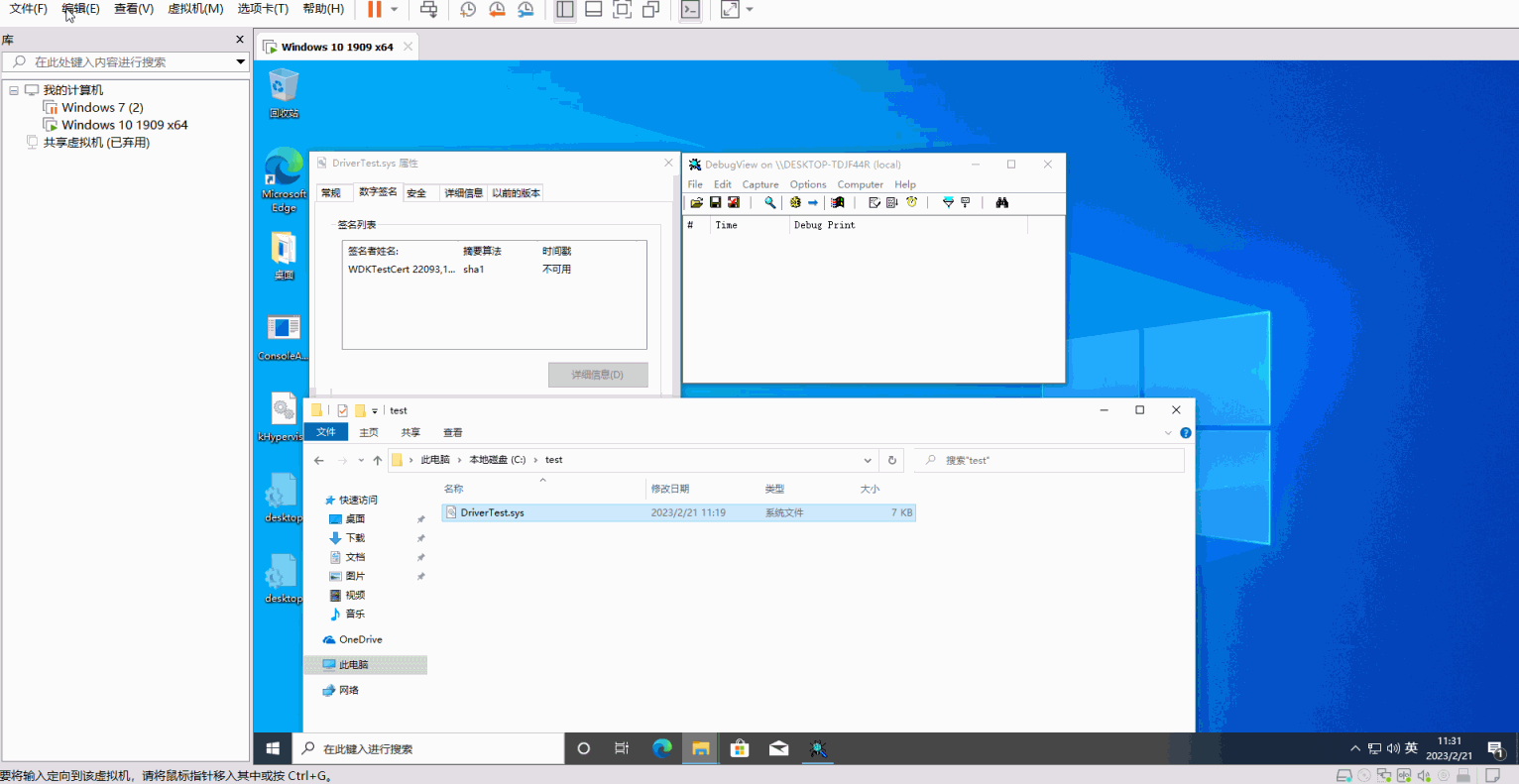
Task: Send Ctrl+Alt+Del to the VM
Action: click(x=428, y=9)
